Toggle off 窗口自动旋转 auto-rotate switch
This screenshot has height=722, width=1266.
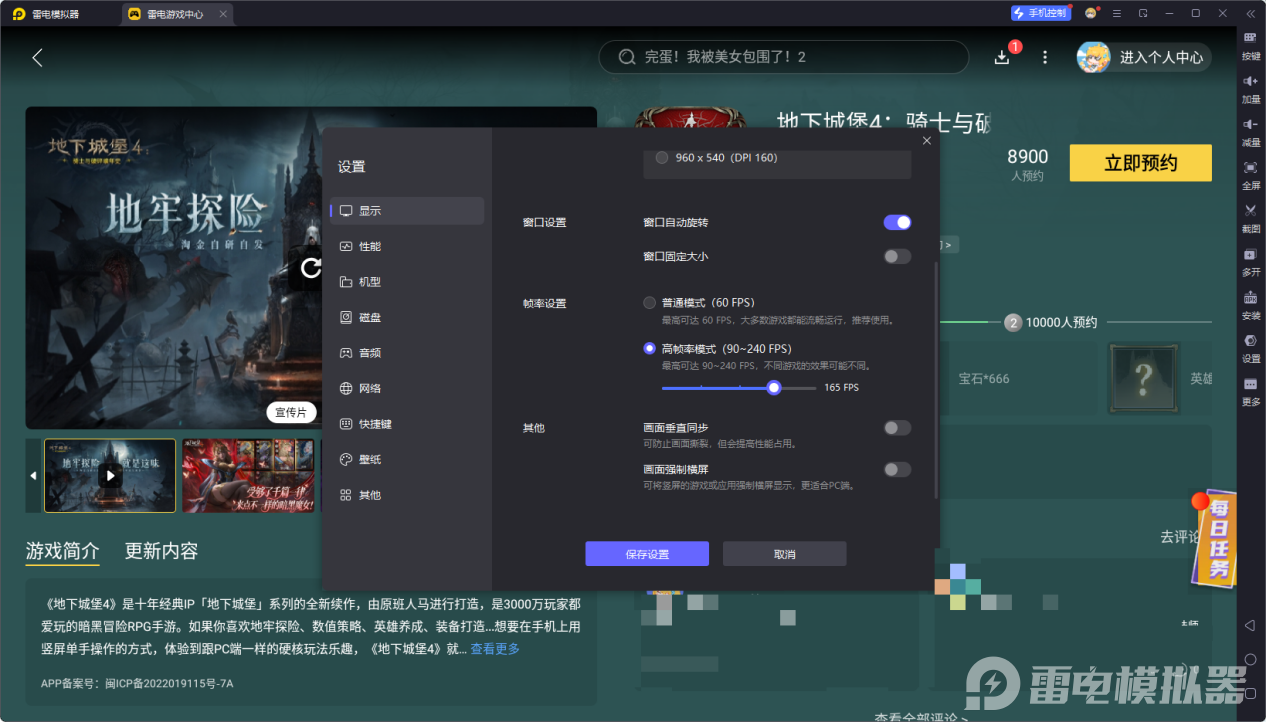tap(897, 222)
